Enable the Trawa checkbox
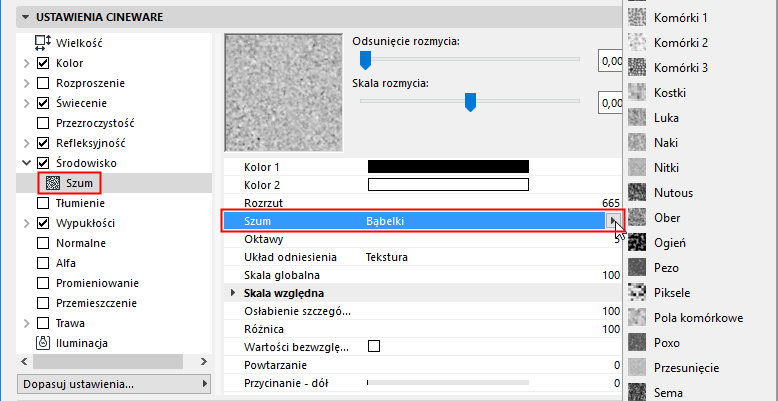The image size is (778, 401). pyautogui.click(x=43, y=323)
